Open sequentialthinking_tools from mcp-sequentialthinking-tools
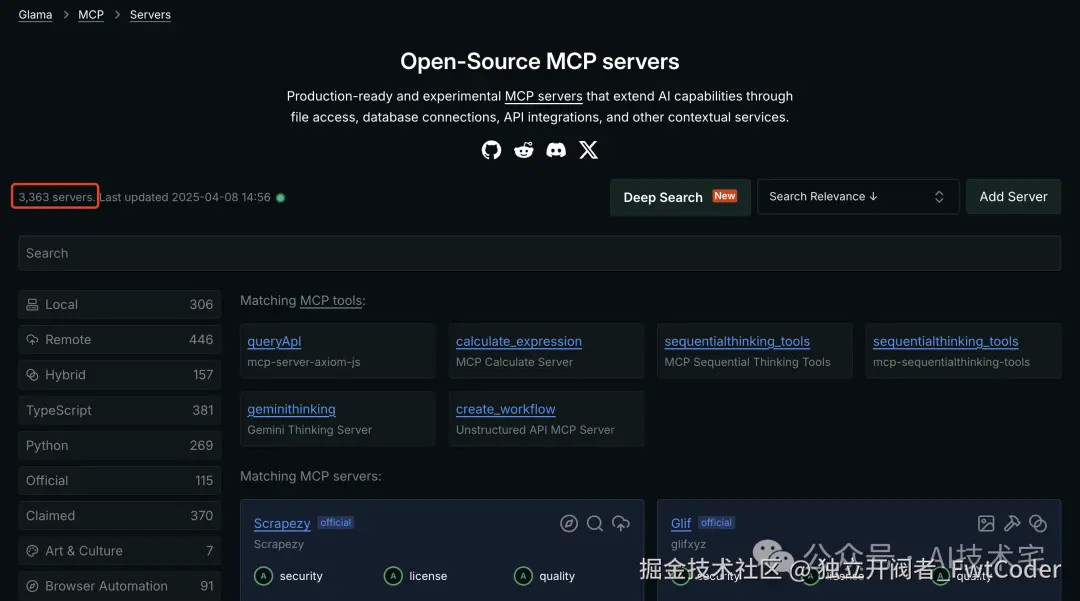Viewport: 1080px width, 601px height. point(946,341)
